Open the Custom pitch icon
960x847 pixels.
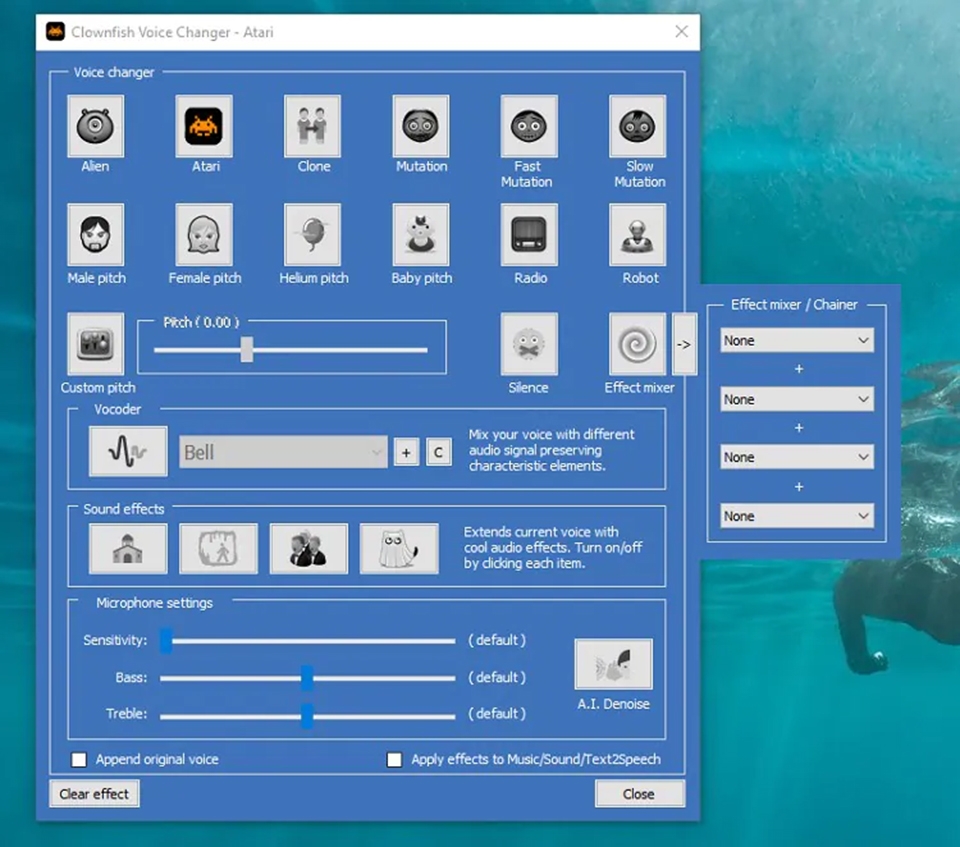[96, 344]
